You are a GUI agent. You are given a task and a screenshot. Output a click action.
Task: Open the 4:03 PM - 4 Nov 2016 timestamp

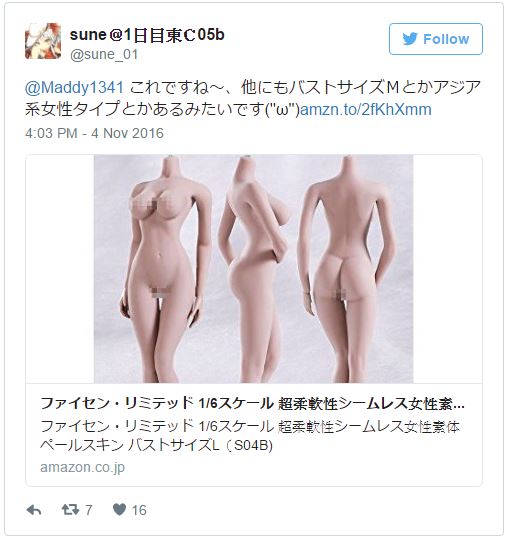(x=94, y=133)
